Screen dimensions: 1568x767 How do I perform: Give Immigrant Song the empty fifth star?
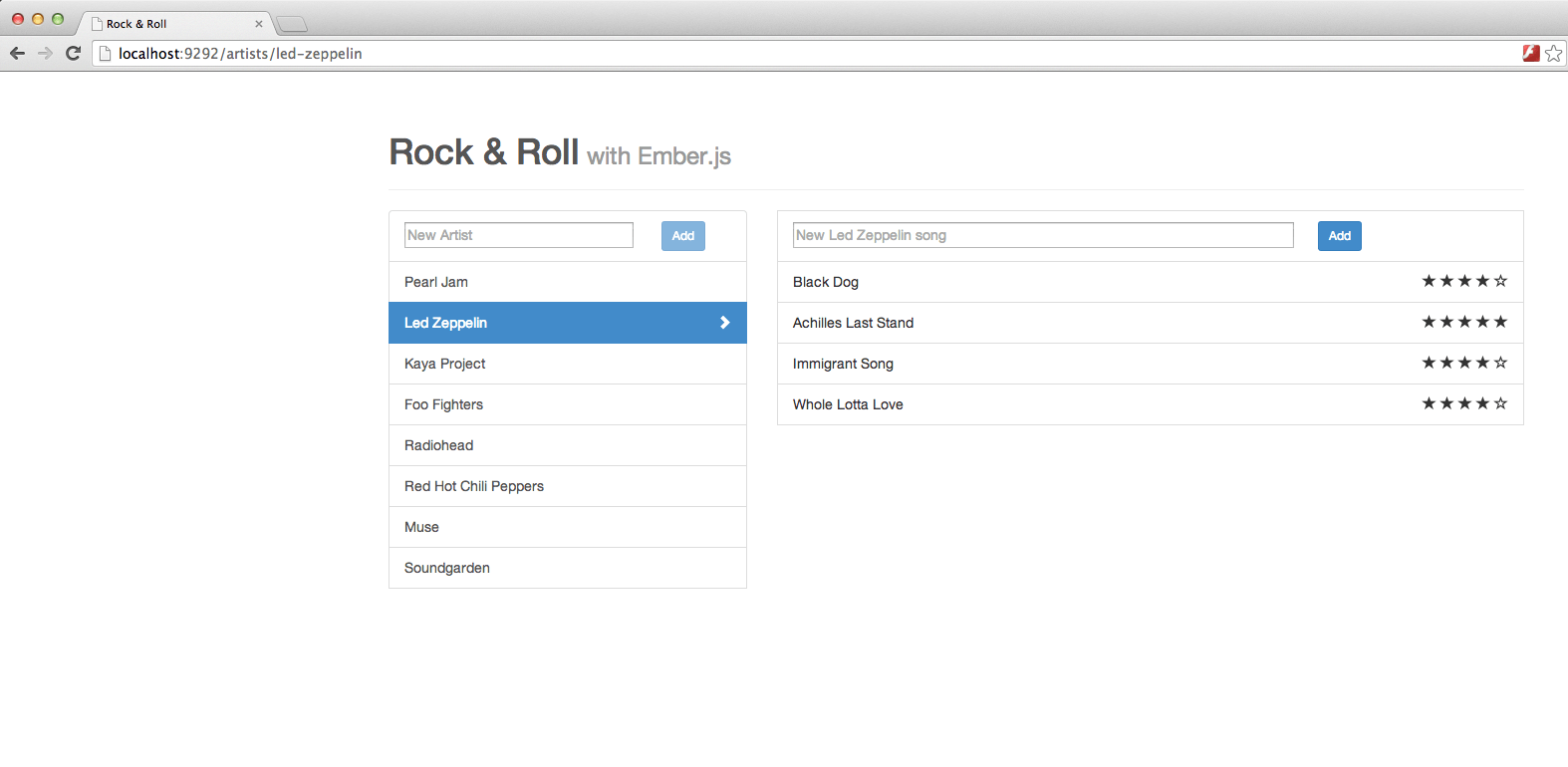point(1500,363)
